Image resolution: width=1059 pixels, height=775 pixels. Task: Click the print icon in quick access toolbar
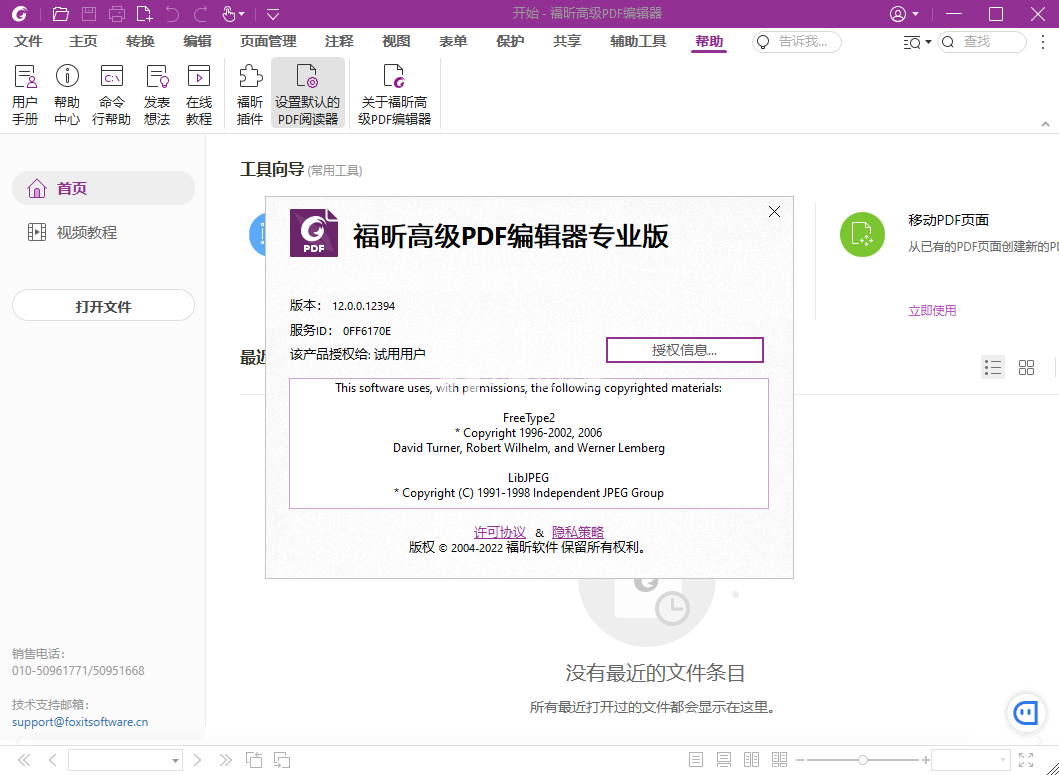(117, 14)
